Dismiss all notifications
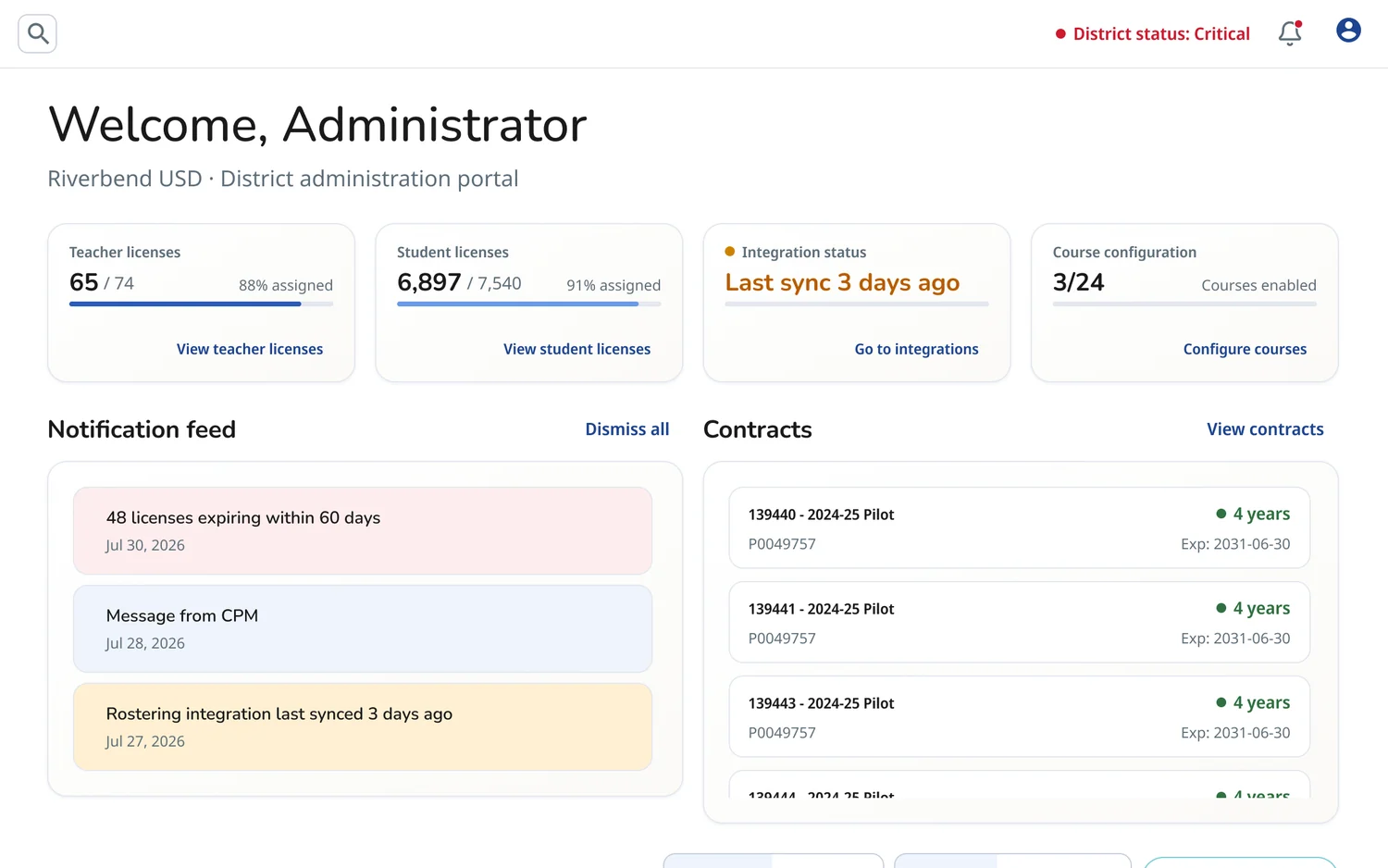This screenshot has width=1388, height=868. click(626, 429)
